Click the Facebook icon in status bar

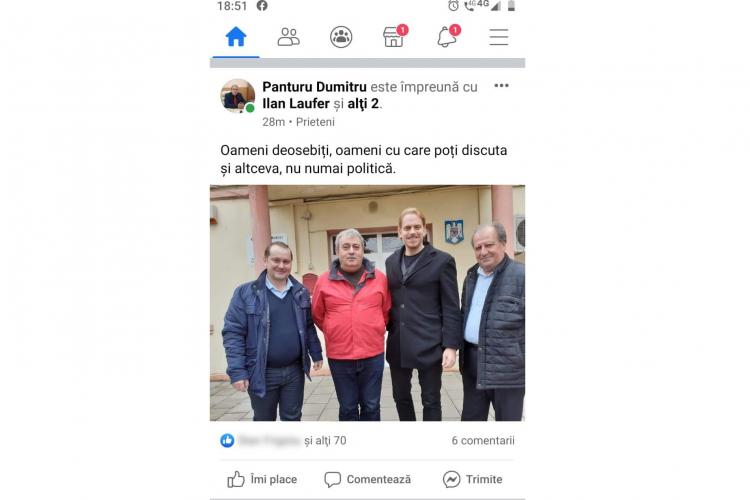[262, 6]
